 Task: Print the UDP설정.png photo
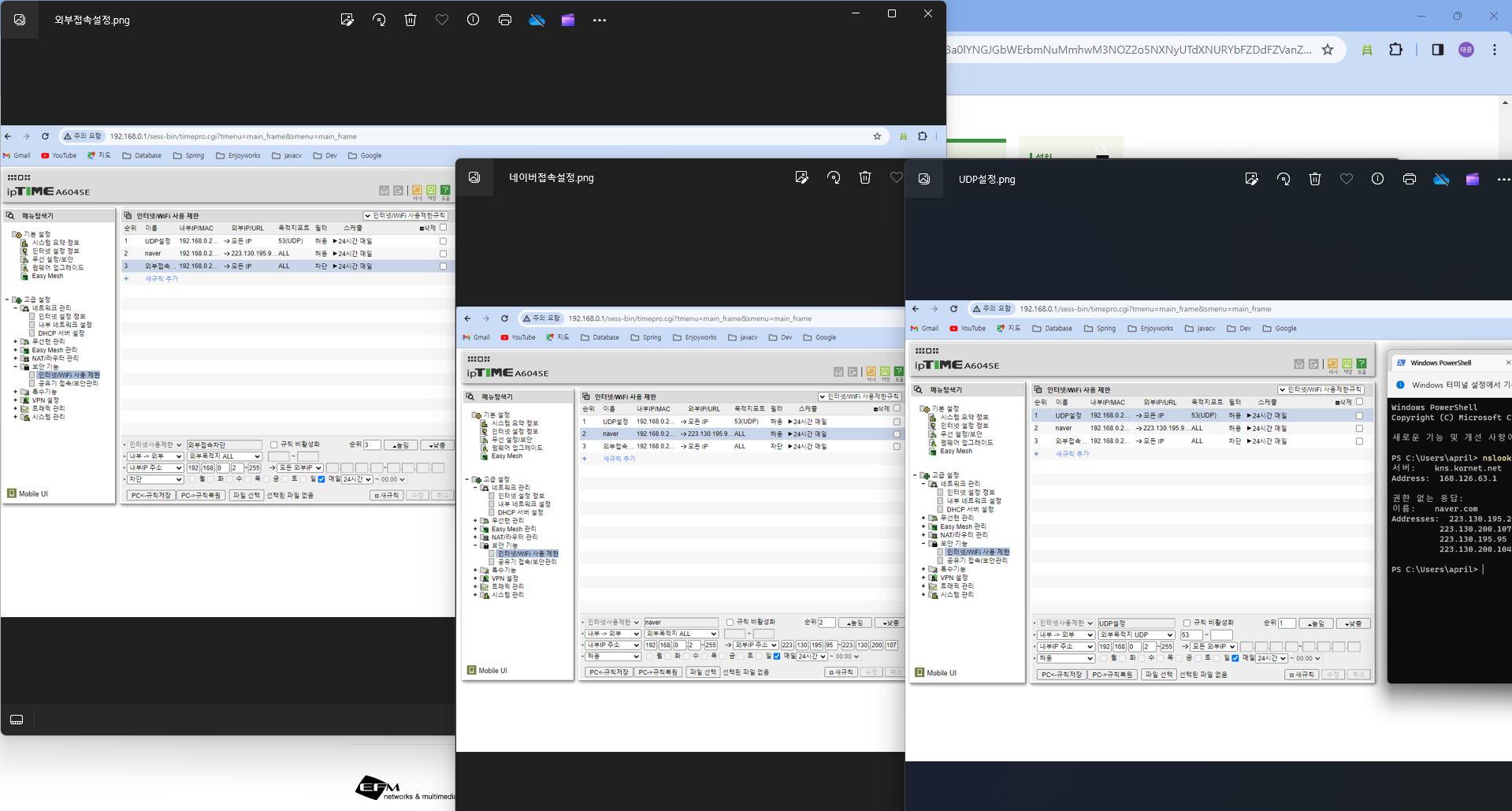[x=1410, y=179]
